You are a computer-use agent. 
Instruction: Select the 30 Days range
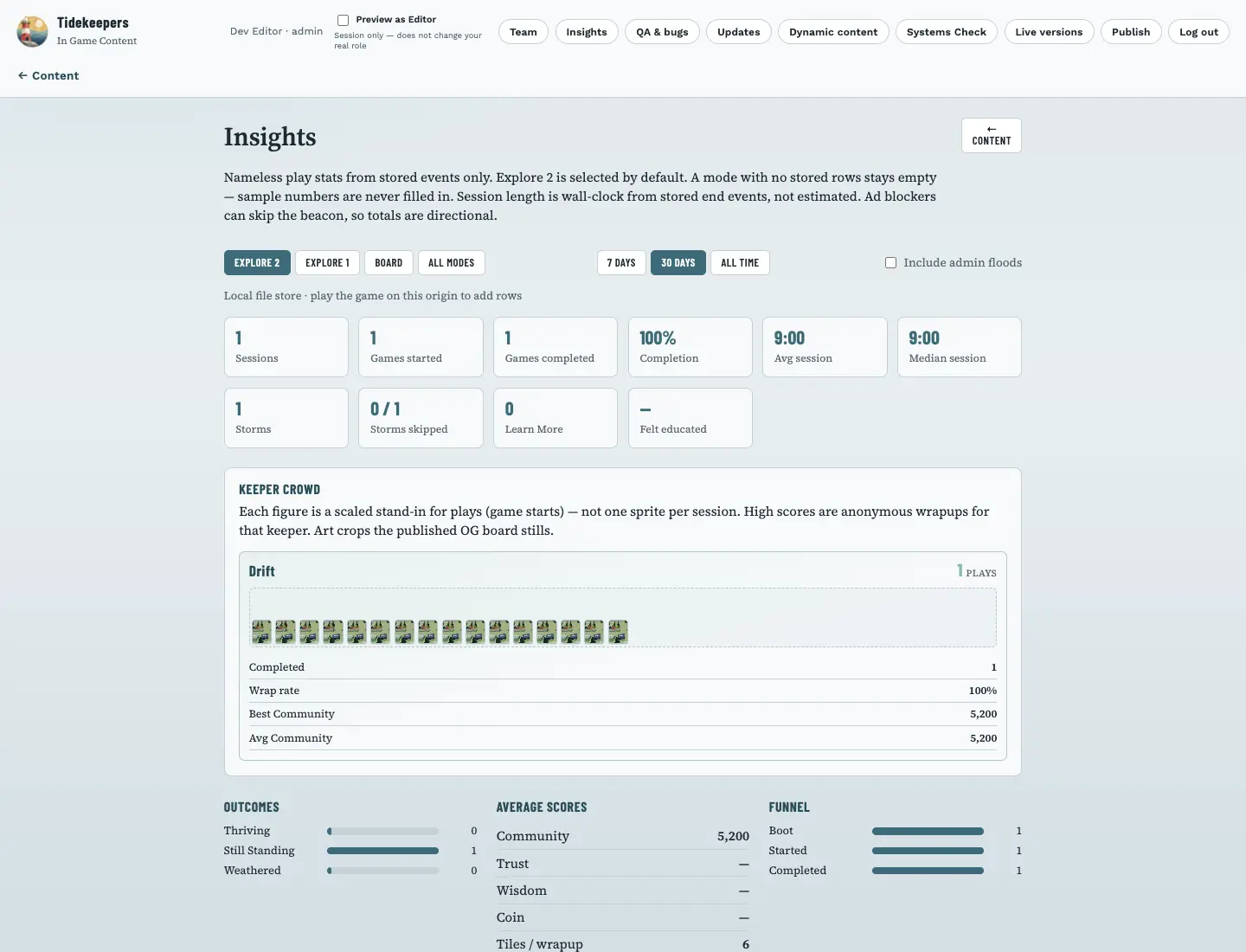point(678,262)
